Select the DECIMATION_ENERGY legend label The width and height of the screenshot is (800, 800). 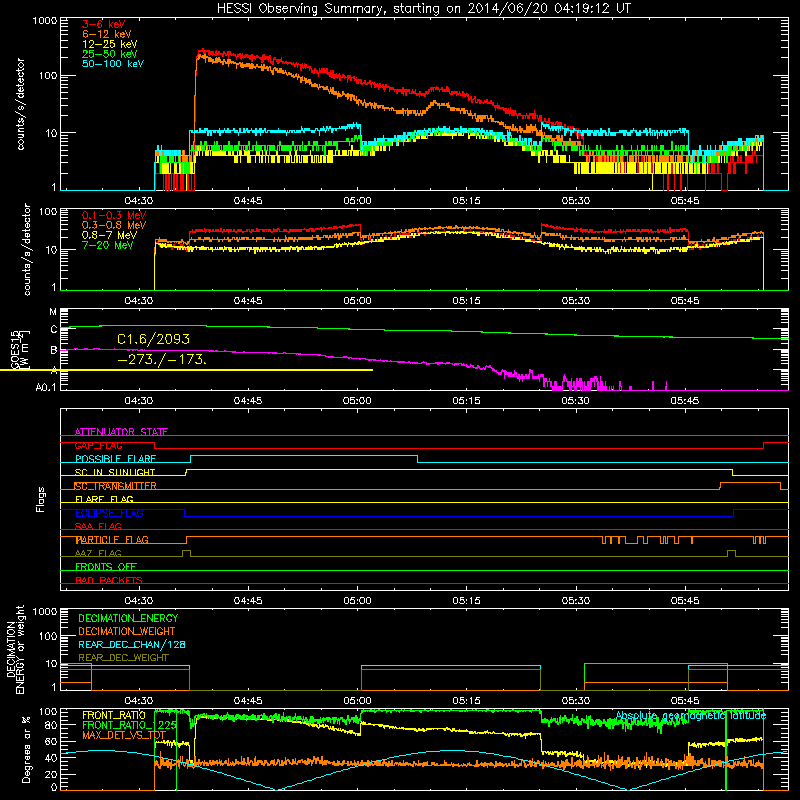pos(128,618)
